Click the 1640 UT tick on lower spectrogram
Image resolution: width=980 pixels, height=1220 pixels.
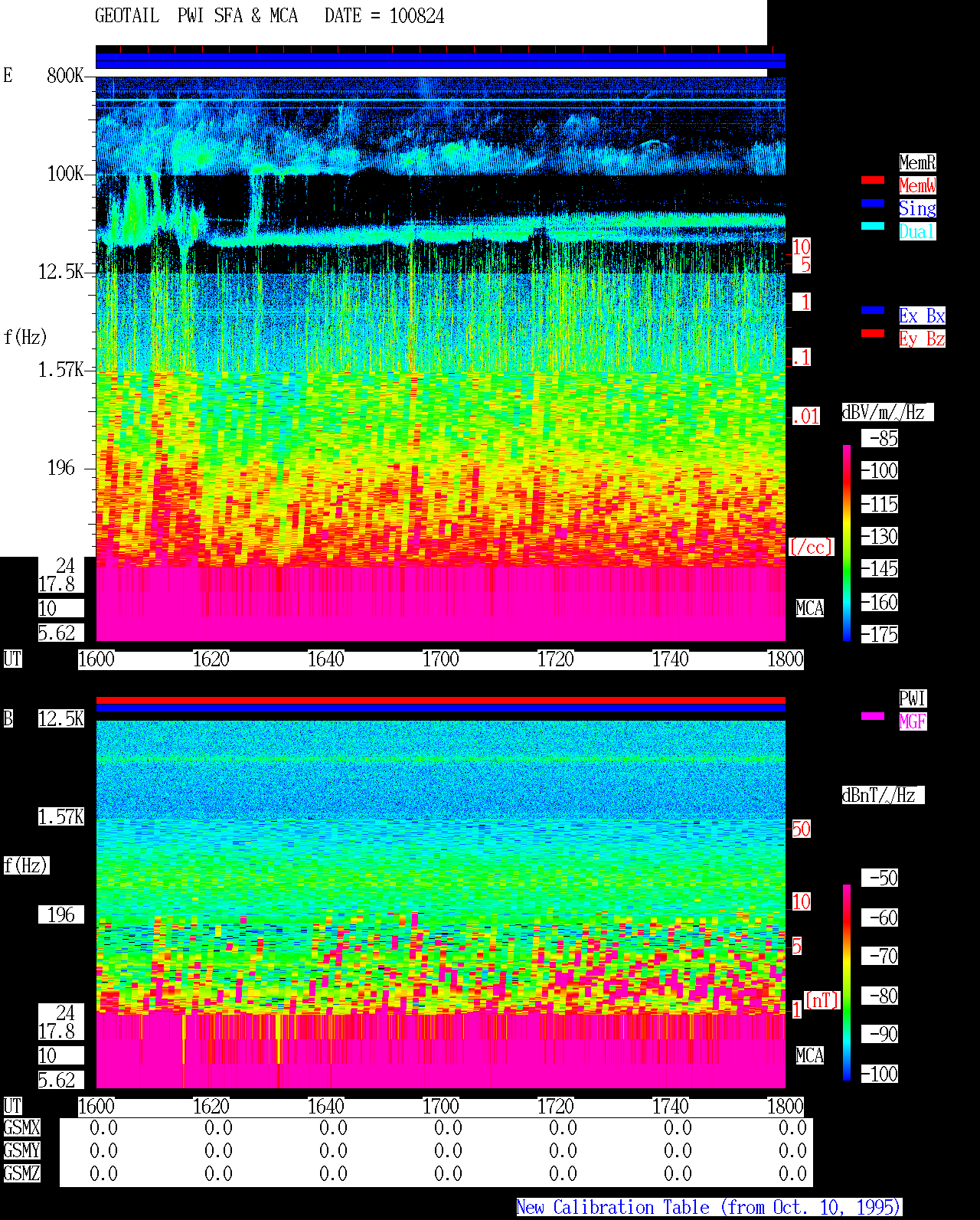(325, 1107)
